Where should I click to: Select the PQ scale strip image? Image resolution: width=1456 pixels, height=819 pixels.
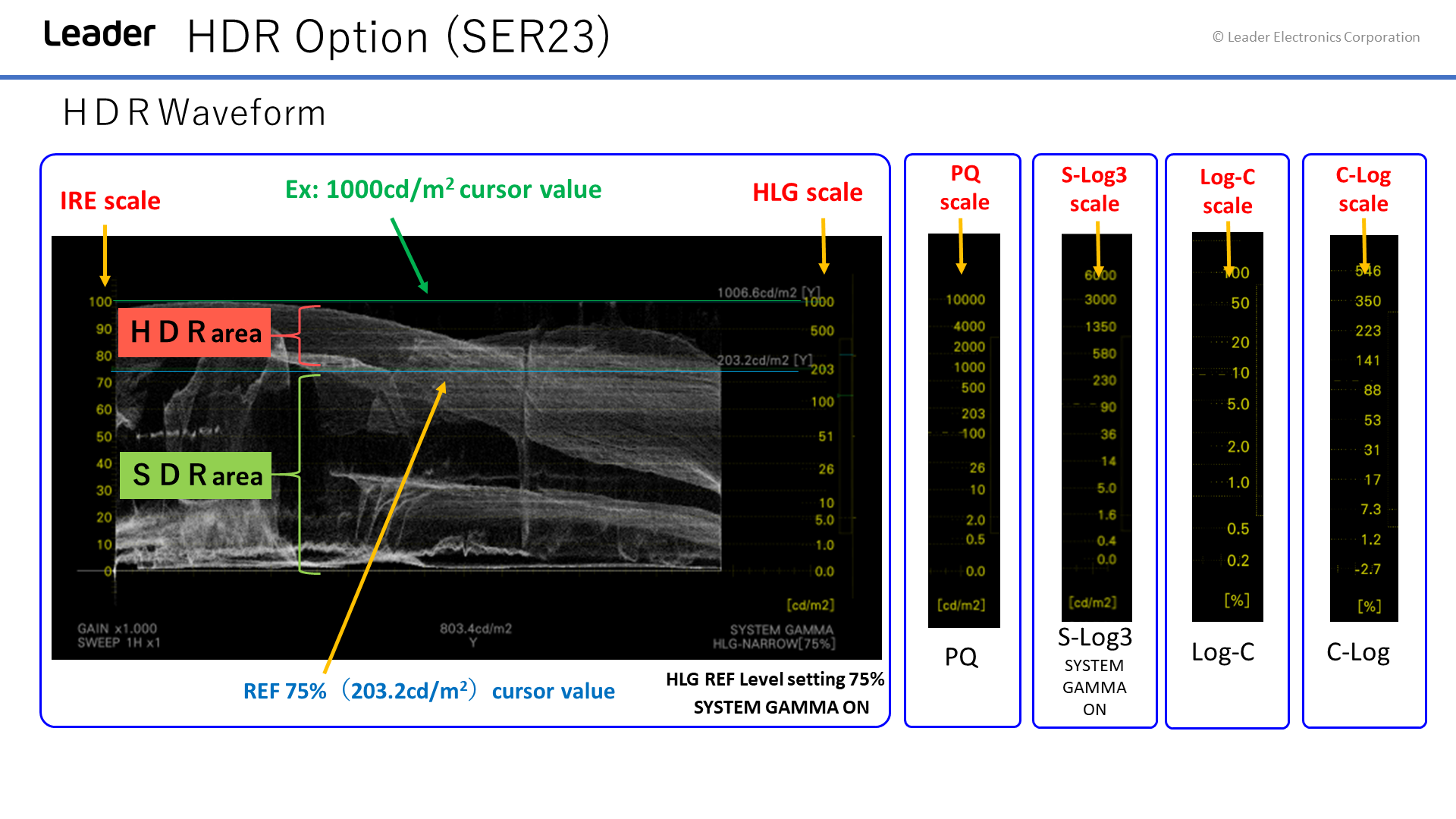[x=964, y=430]
